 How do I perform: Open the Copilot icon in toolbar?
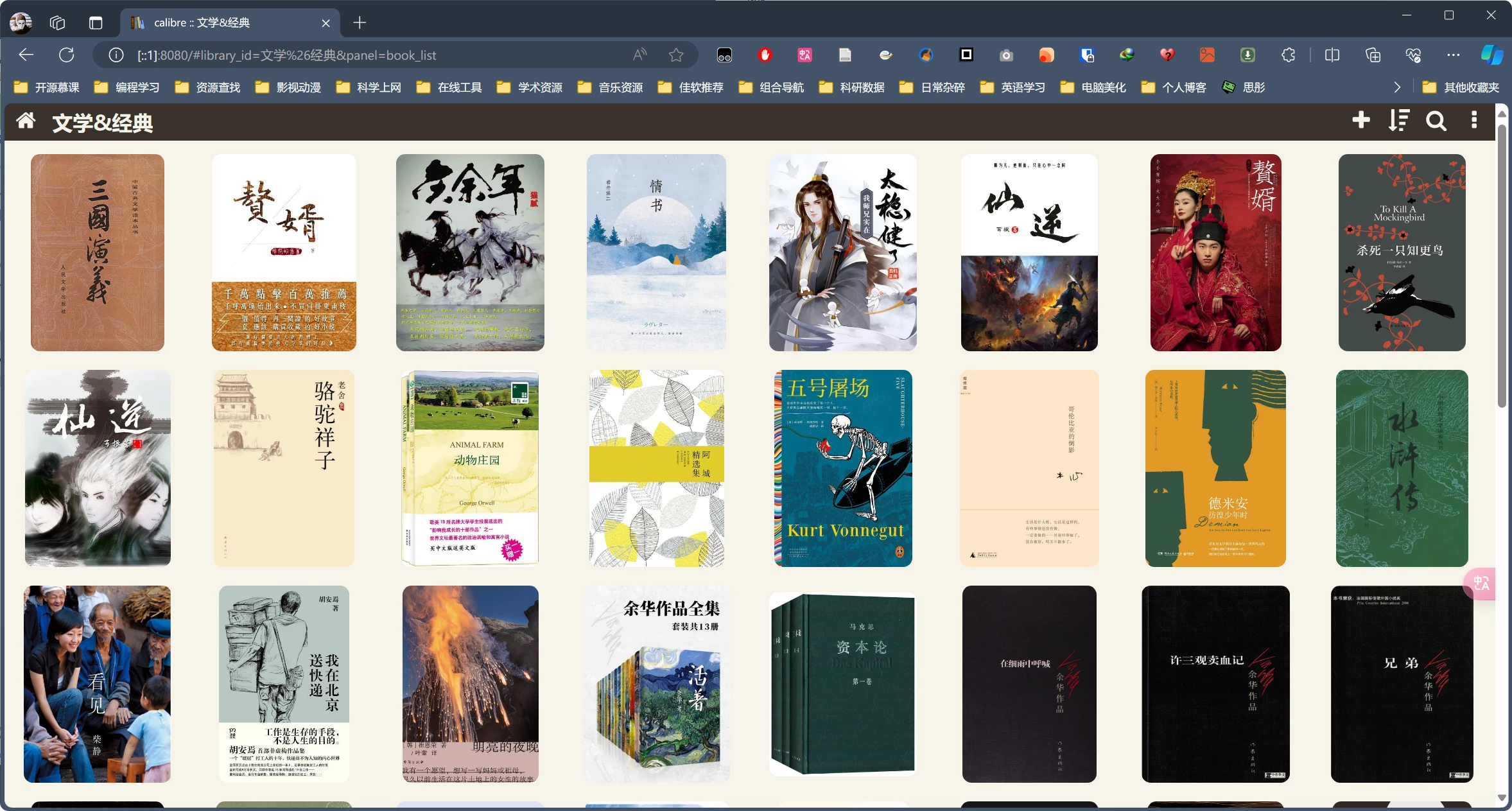(x=1491, y=55)
